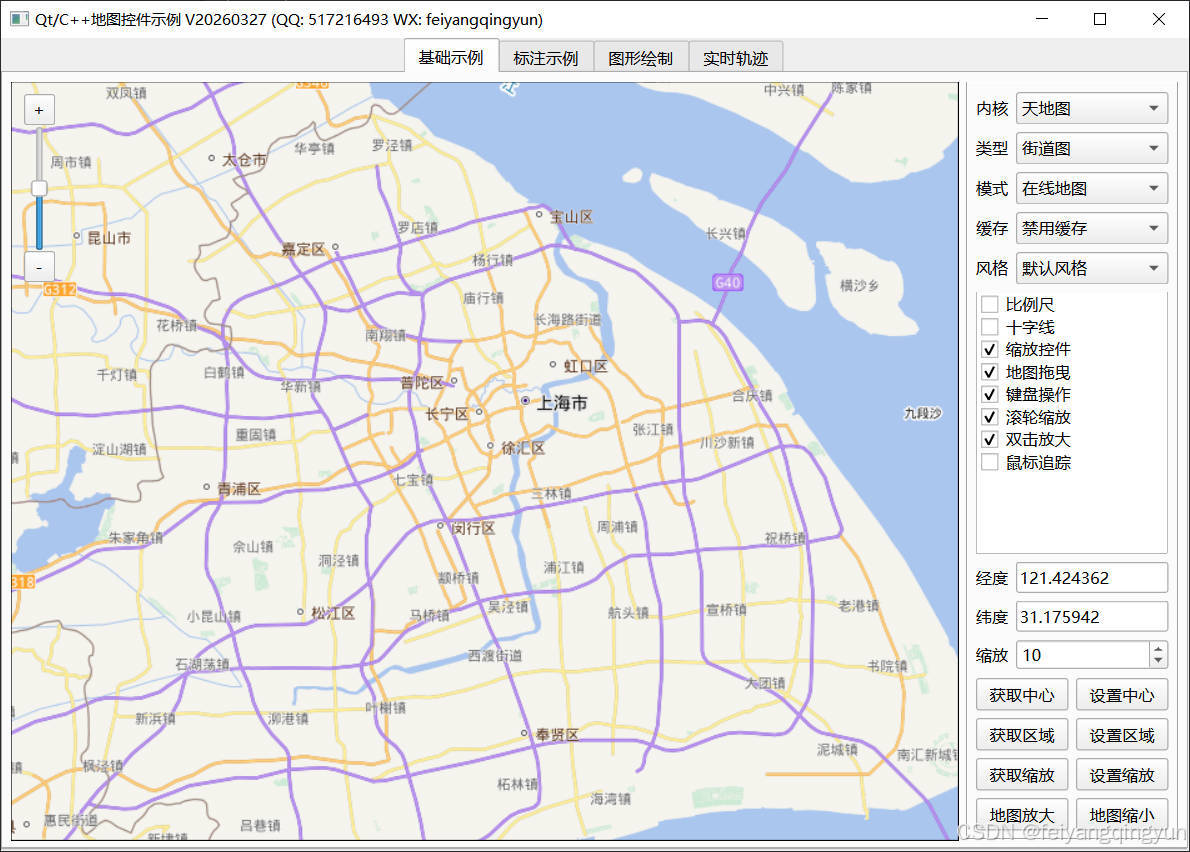This screenshot has width=1190, height=852.
Task: Click the 朱家角镇 label on the map
Action: click(135, 538)
